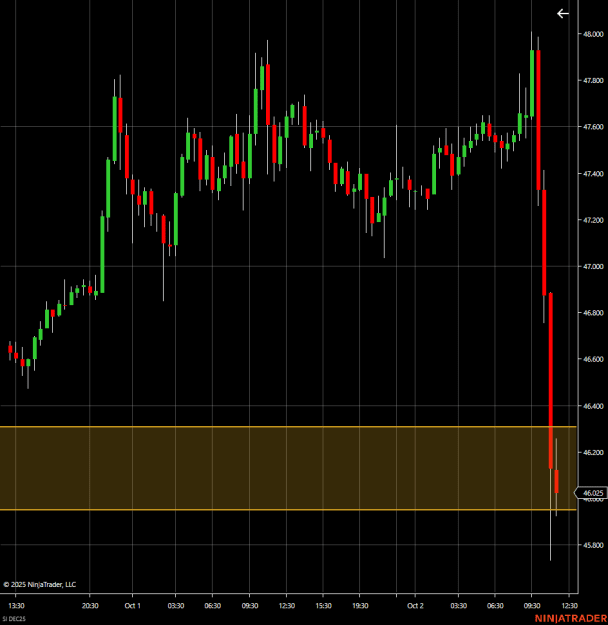Click the 46.600 price axis label
The image size is (608, 625).
[593, 359]
